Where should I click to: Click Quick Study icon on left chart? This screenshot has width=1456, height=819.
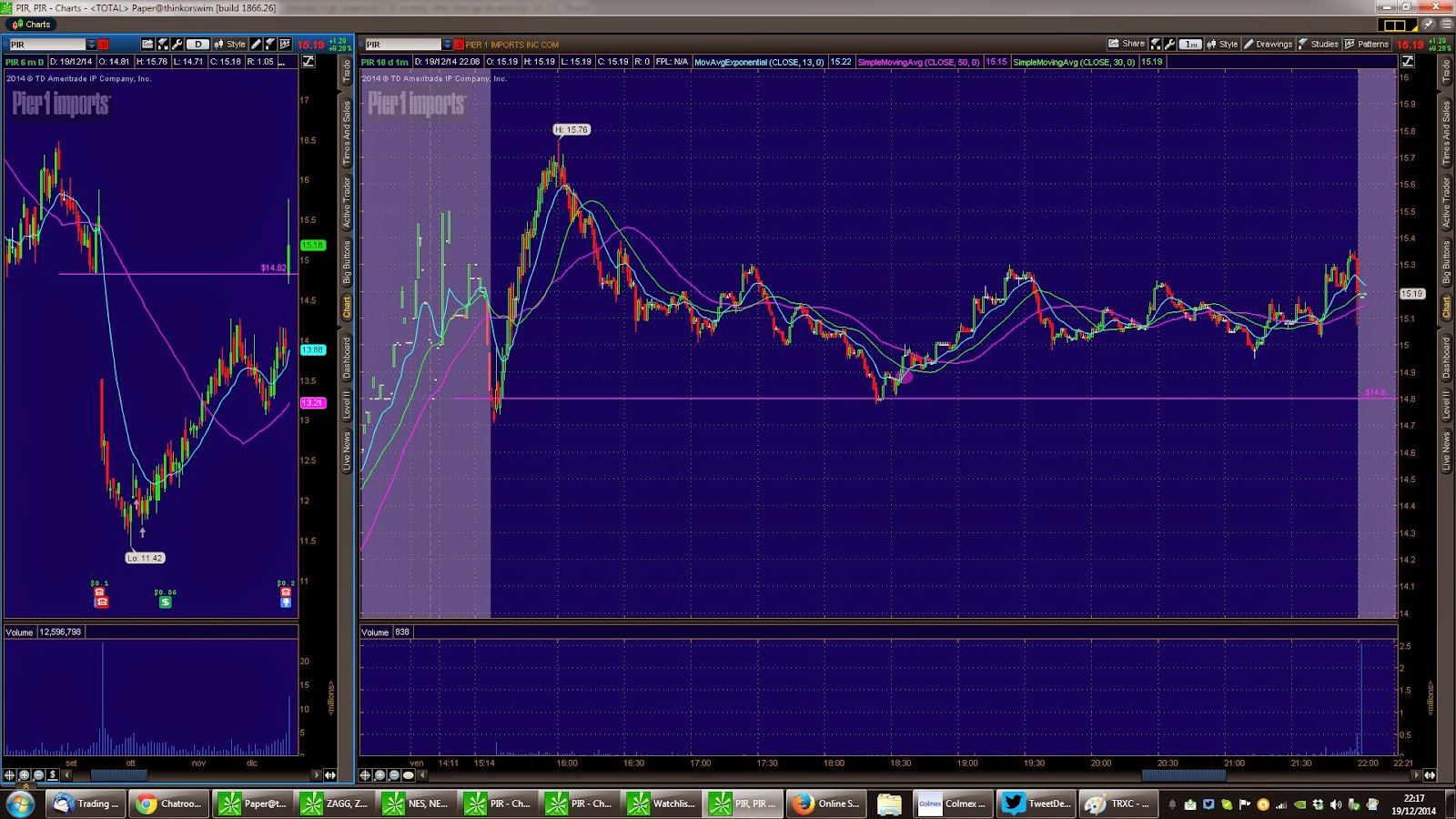tap(163, 44)
